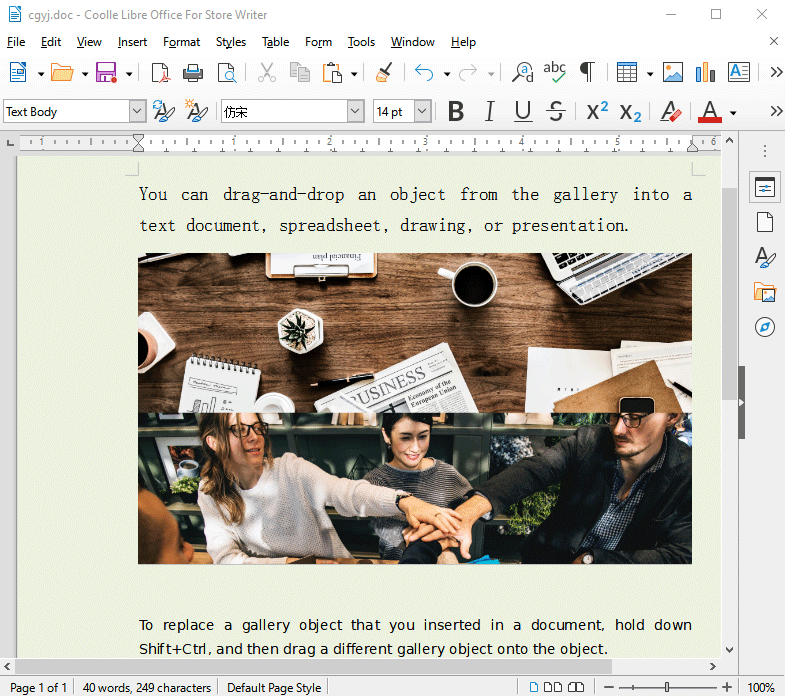Screen dimensions: 785x696
Task: Open the Gallery sidebar panel
Action: (x=764, y=292)
